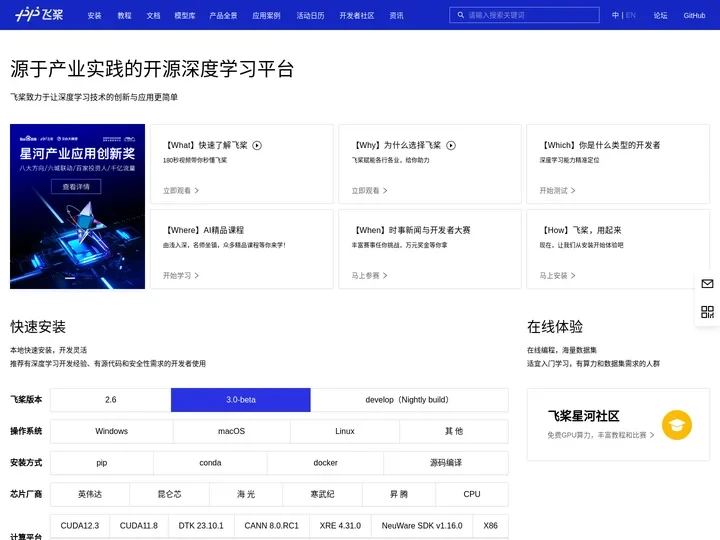Open the PaddlePaddle 飞桨 logo home link
This screenshot has width=720, height=540.
[x=39, y=15]
